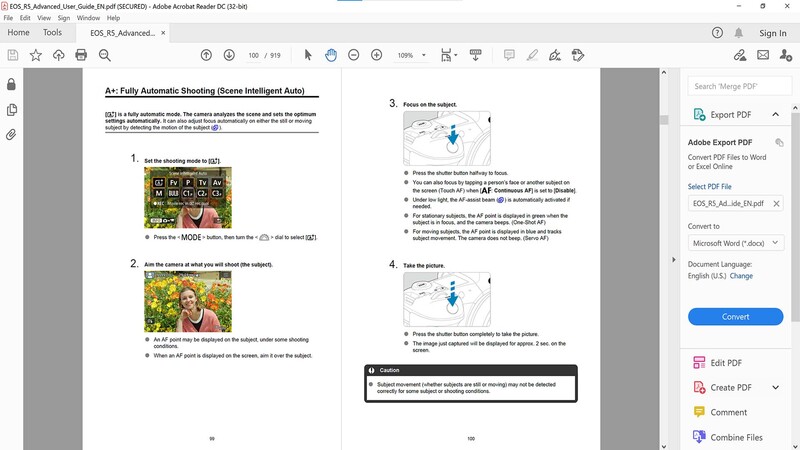800x450 pixels.
Task: Click the shooting mode screen image in step 1
Action: point(188,197)
